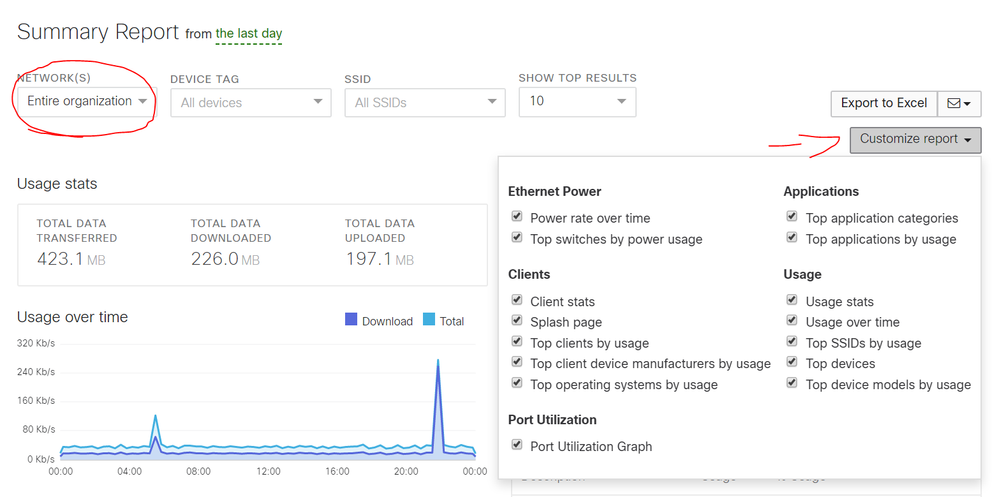Click Export to Excel button
This screenshot has height=497, width=999.
click(x=884, y=103)
